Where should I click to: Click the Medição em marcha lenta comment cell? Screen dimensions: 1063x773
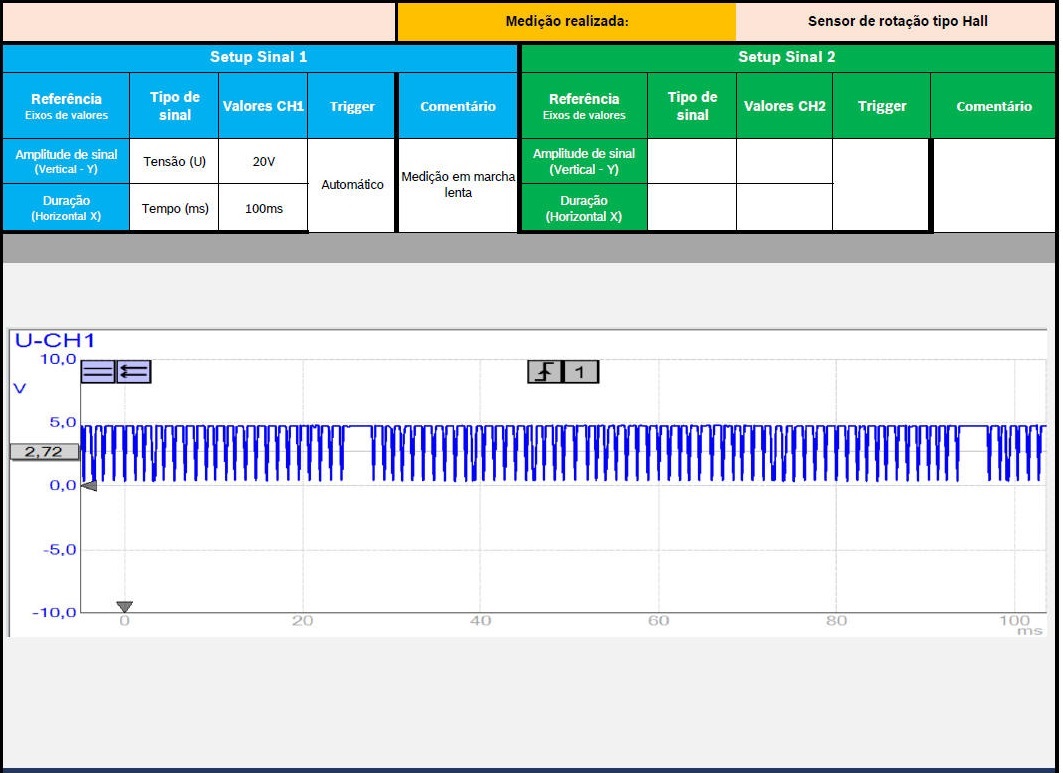(x=458, y=185)
